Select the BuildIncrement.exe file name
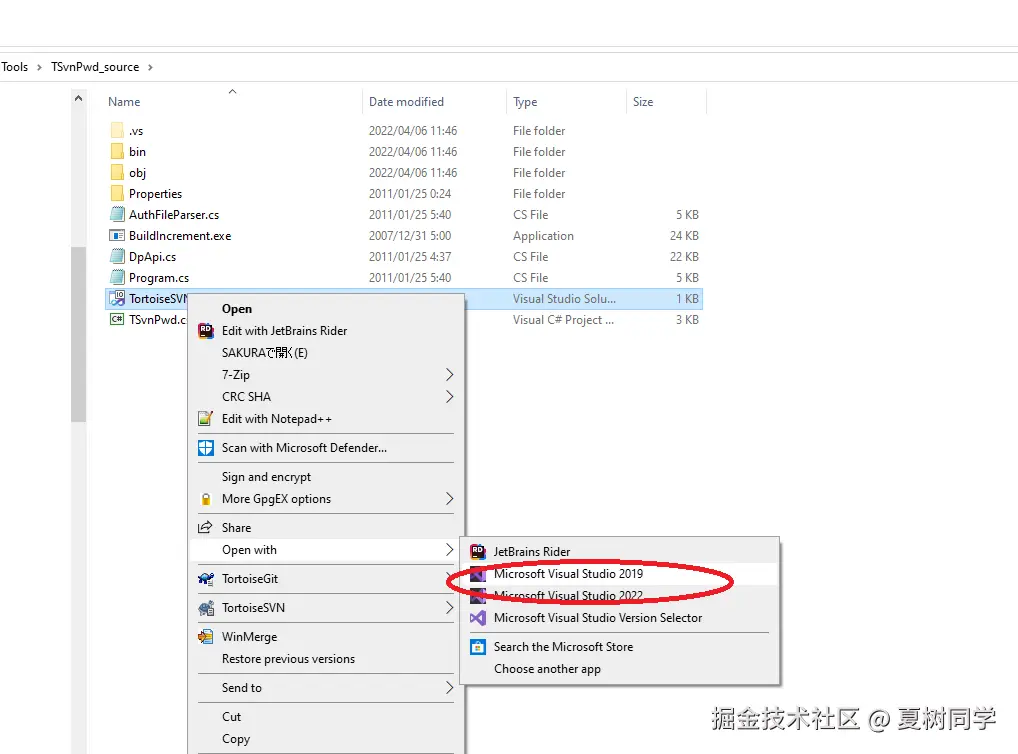This screenshot has height=754, width=1018. [180, 236]
